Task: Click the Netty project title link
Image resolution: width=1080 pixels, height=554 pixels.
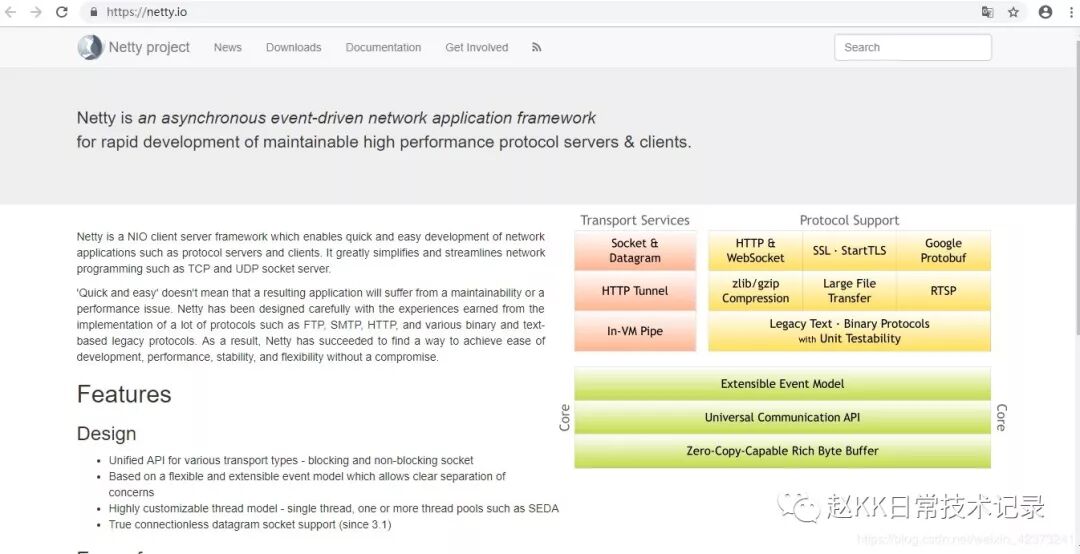Action: click(149, 48)
